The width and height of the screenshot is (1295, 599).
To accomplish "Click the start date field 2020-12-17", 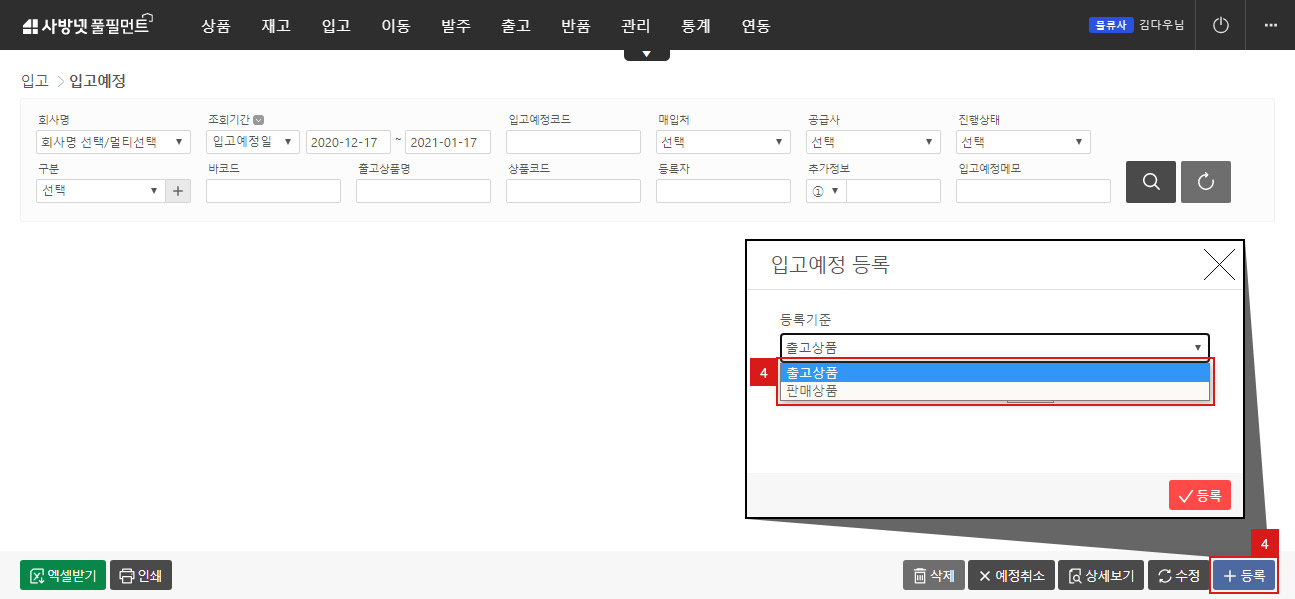I will 348,142.
